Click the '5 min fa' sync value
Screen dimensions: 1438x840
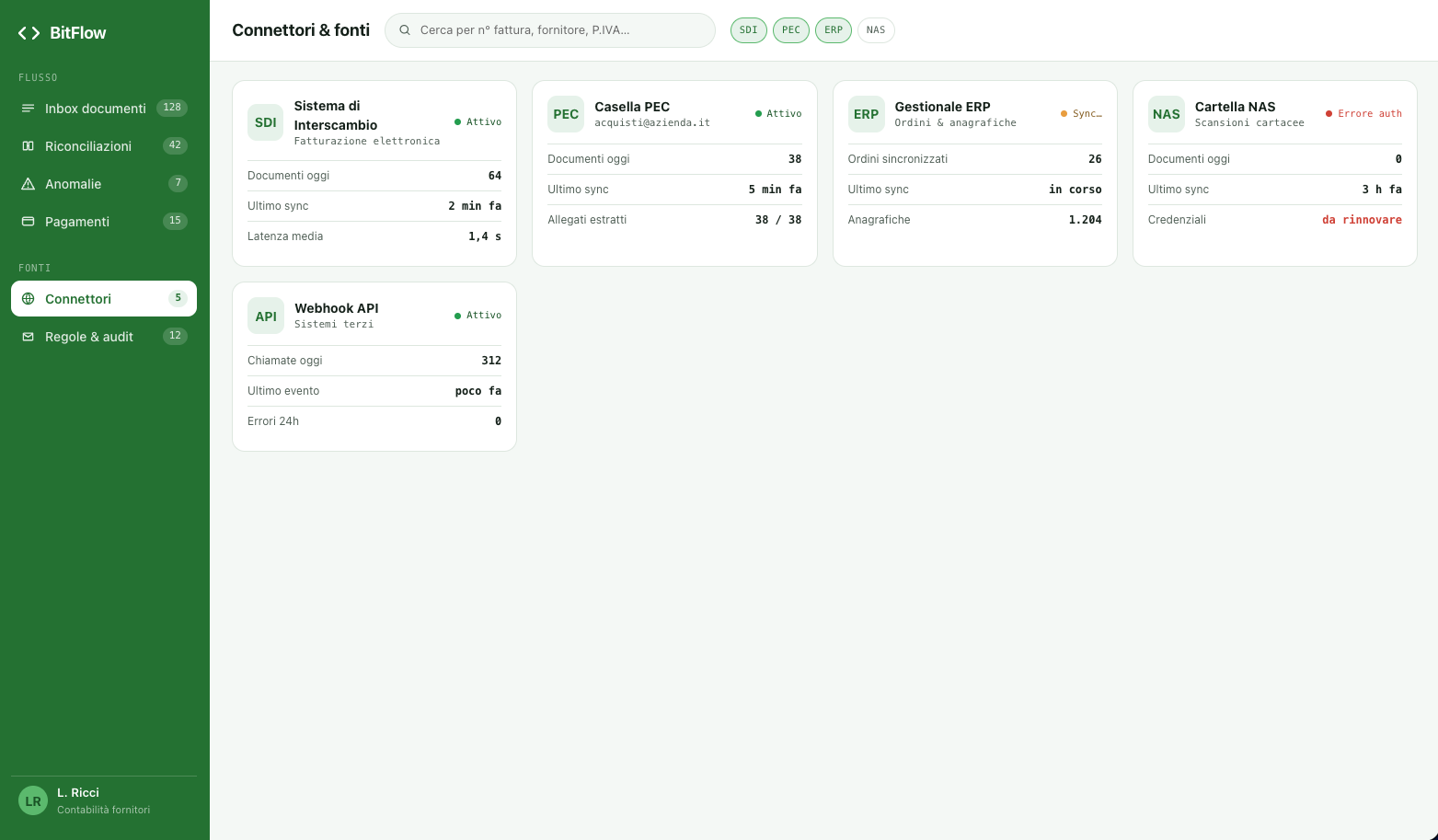(775, 190)
